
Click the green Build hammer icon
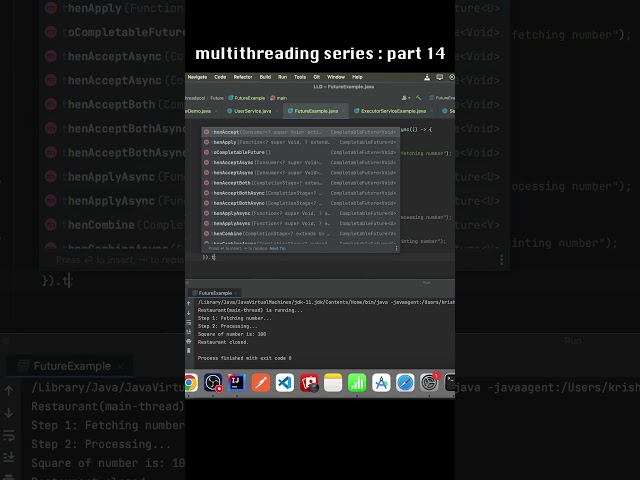pyautogui.click(x=418, y=98)
